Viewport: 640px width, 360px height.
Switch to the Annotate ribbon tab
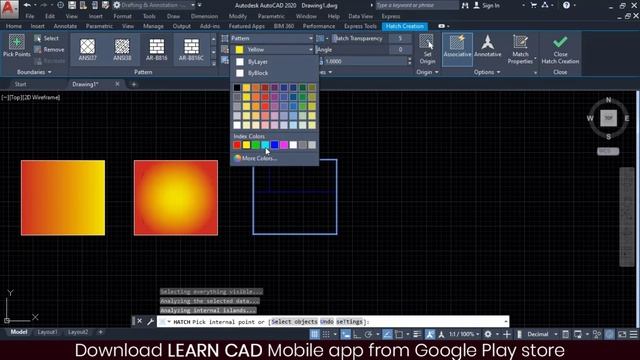pyautogui.click(x=65, y=26)
